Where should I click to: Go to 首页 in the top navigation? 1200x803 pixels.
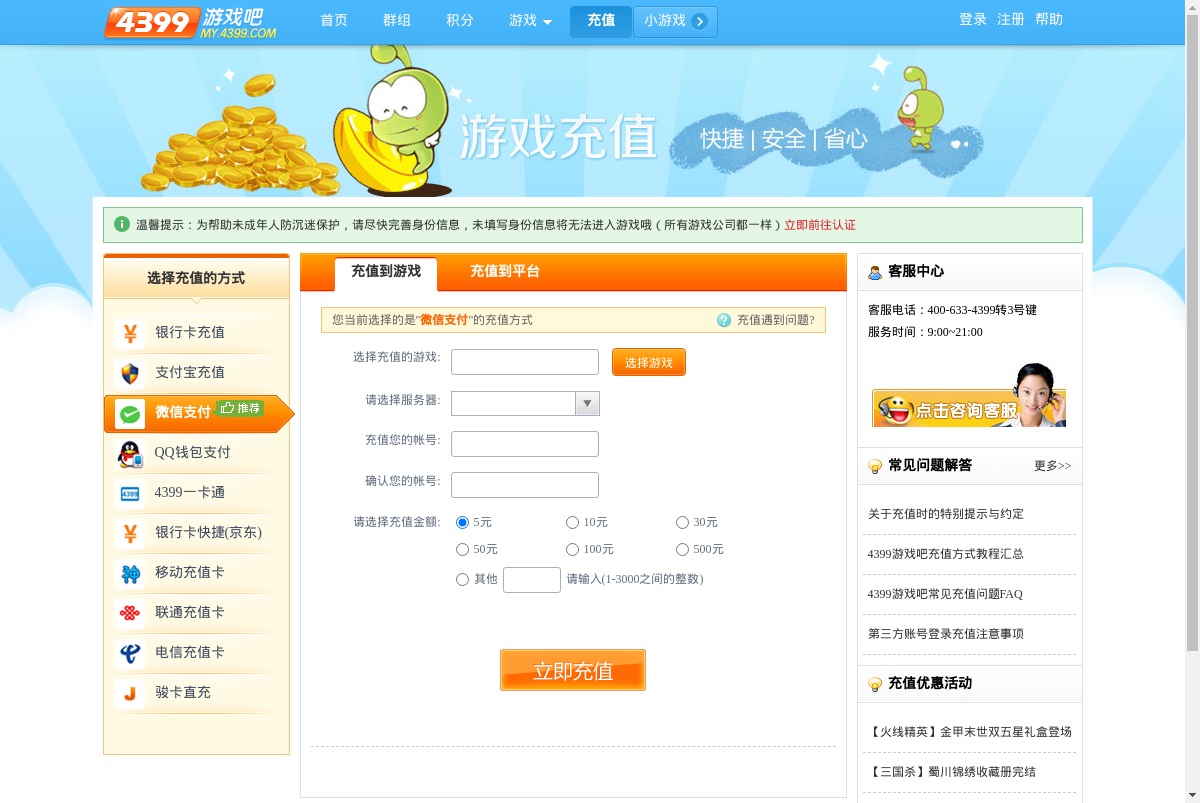(334, 21)
